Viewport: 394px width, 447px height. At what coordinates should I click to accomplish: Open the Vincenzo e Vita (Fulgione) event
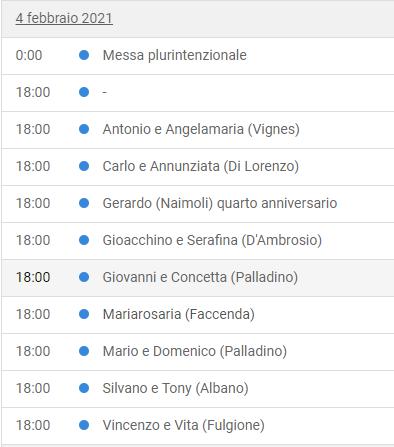pos(184,425)
